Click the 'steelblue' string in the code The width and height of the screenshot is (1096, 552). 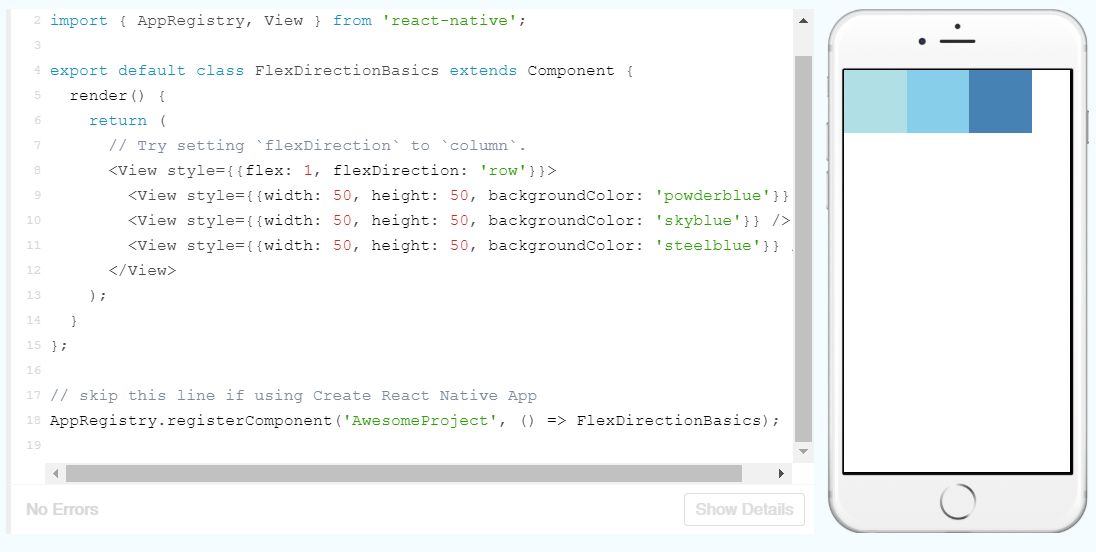[708, 245]
